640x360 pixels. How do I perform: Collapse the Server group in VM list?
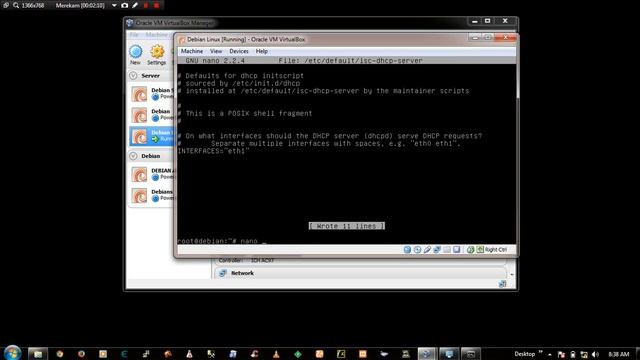pyautogui.click(x=133, y=76)
